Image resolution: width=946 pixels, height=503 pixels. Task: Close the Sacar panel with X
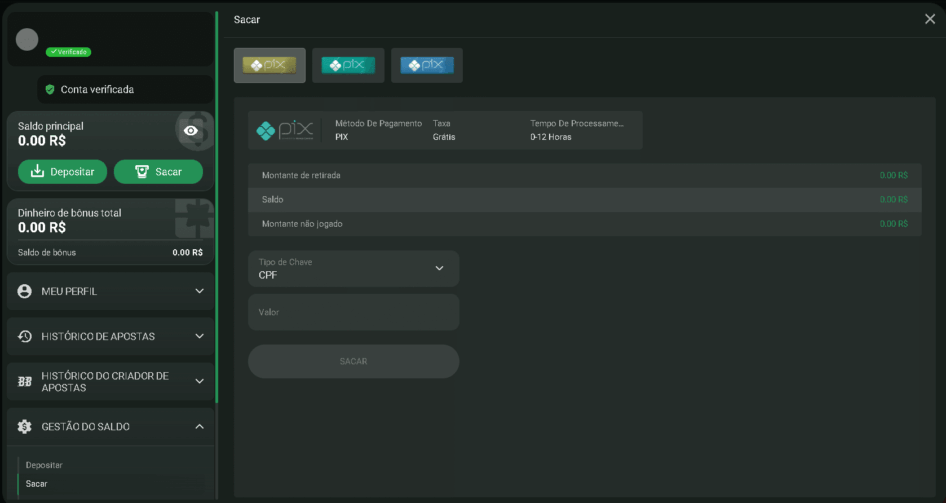[x=930, y=19]
